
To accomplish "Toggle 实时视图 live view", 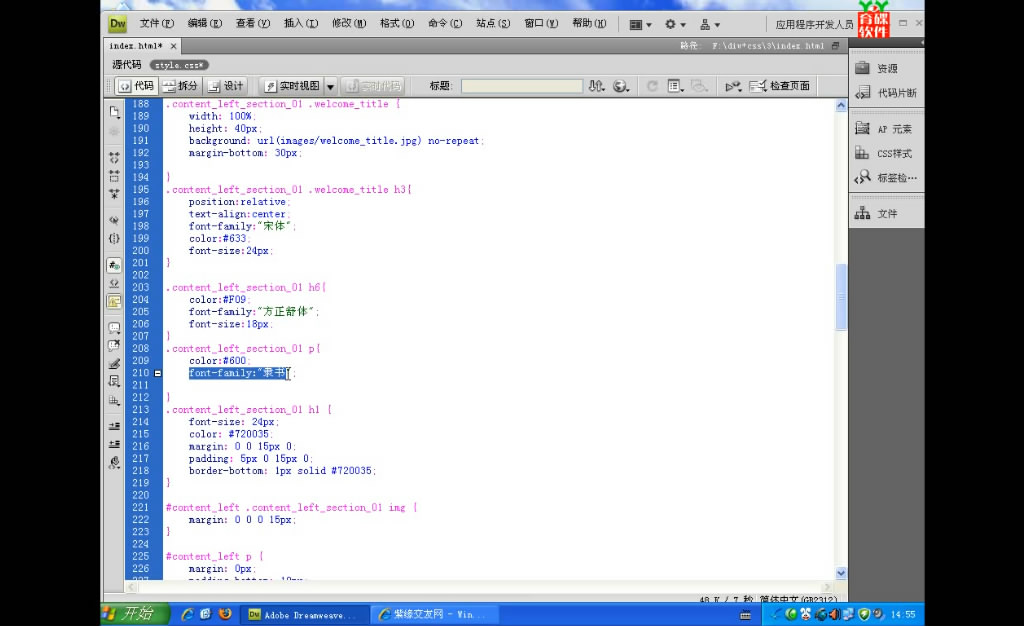I will [x=292, y=86].
